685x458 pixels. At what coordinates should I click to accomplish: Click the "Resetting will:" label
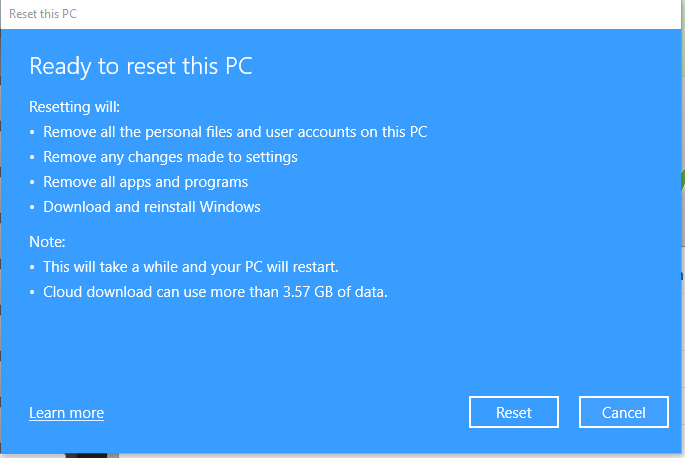point(74,107)
